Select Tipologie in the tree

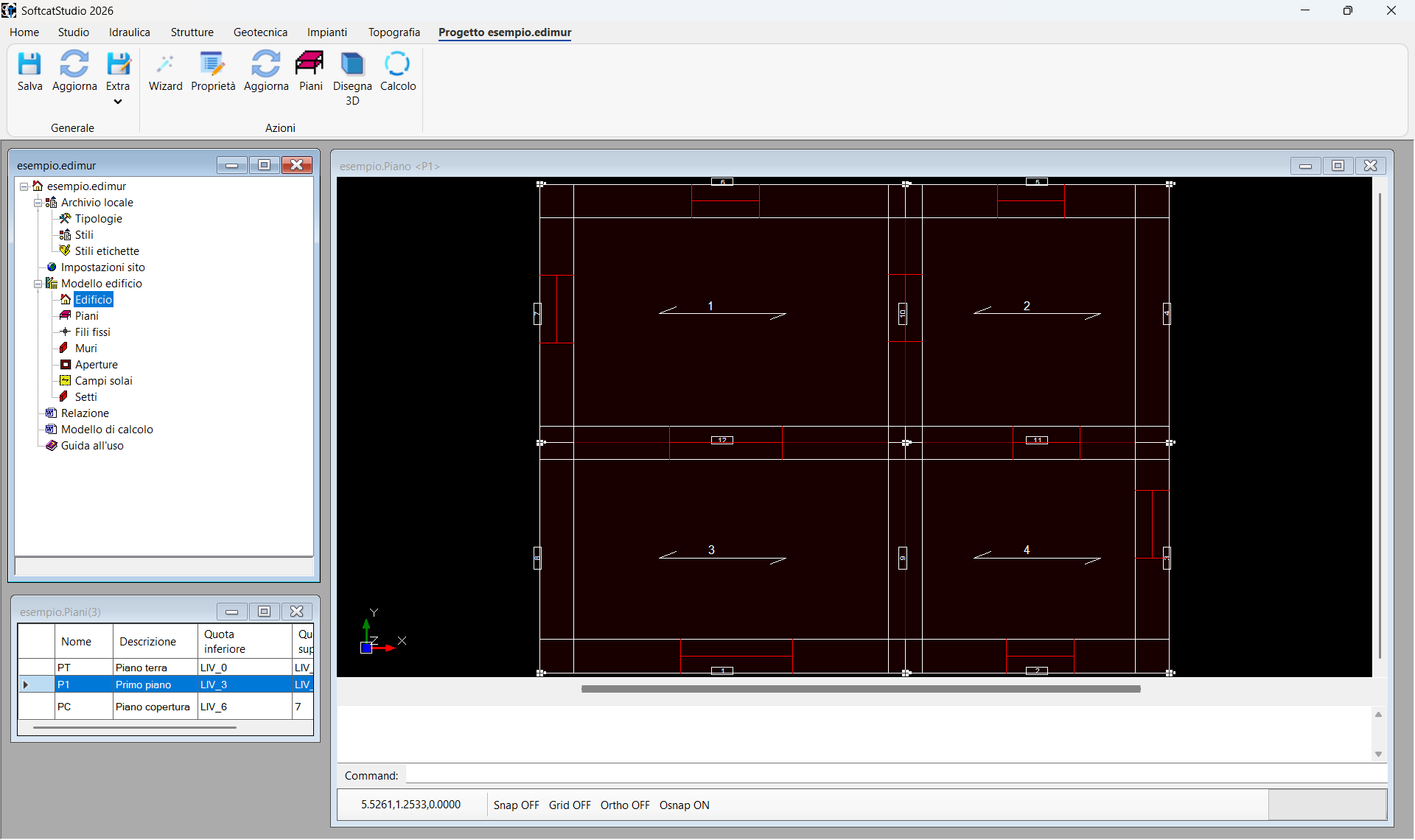pyautogui.click(x=98, y=219)
